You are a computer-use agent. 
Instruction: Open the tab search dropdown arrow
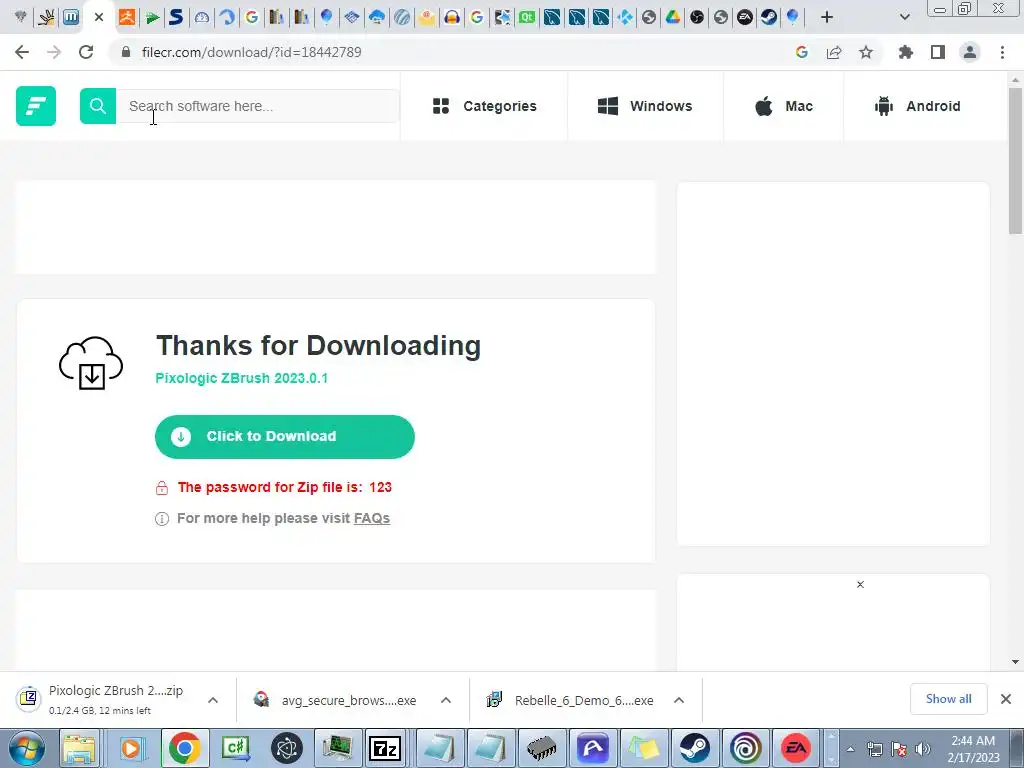point(904,18)
